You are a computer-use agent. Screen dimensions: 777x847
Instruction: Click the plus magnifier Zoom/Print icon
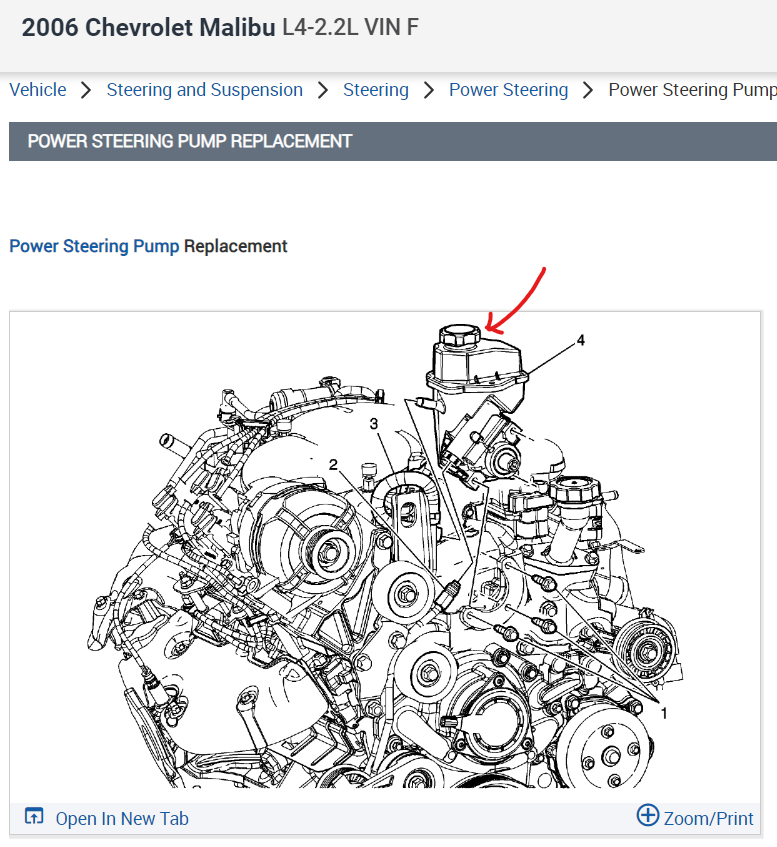647,815
